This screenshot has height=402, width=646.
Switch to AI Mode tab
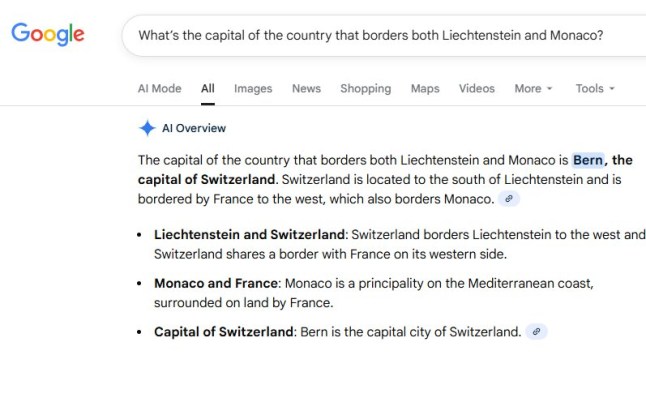tap(159, 88)
